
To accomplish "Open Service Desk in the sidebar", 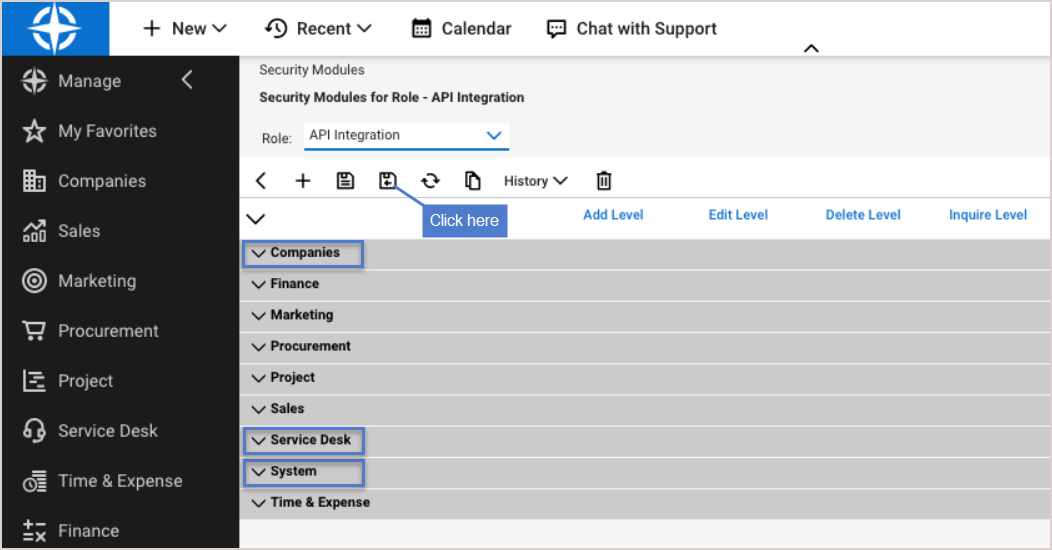I will 90,431.
